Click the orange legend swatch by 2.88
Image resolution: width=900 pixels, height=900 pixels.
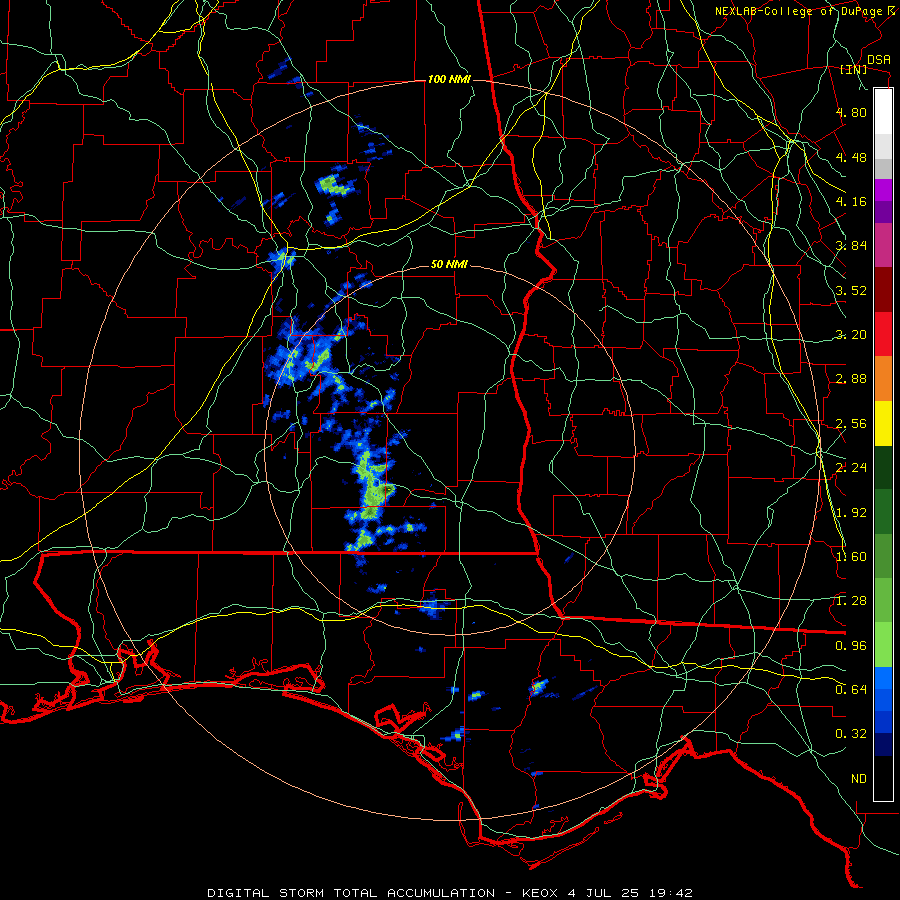tap(883, 379)
